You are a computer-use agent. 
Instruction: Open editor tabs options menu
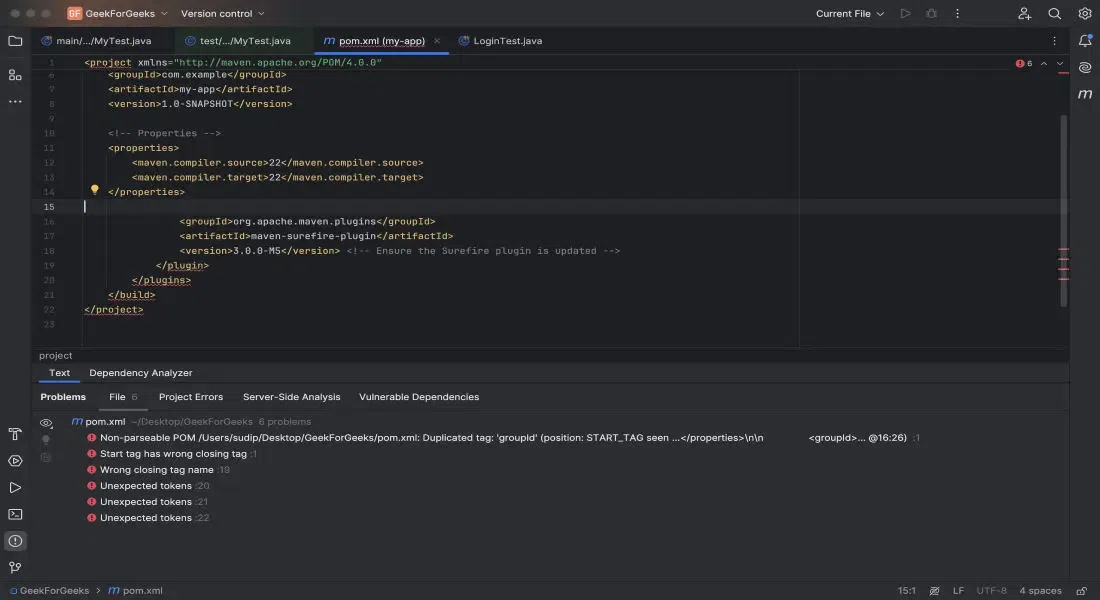[x=1054, y=41]
